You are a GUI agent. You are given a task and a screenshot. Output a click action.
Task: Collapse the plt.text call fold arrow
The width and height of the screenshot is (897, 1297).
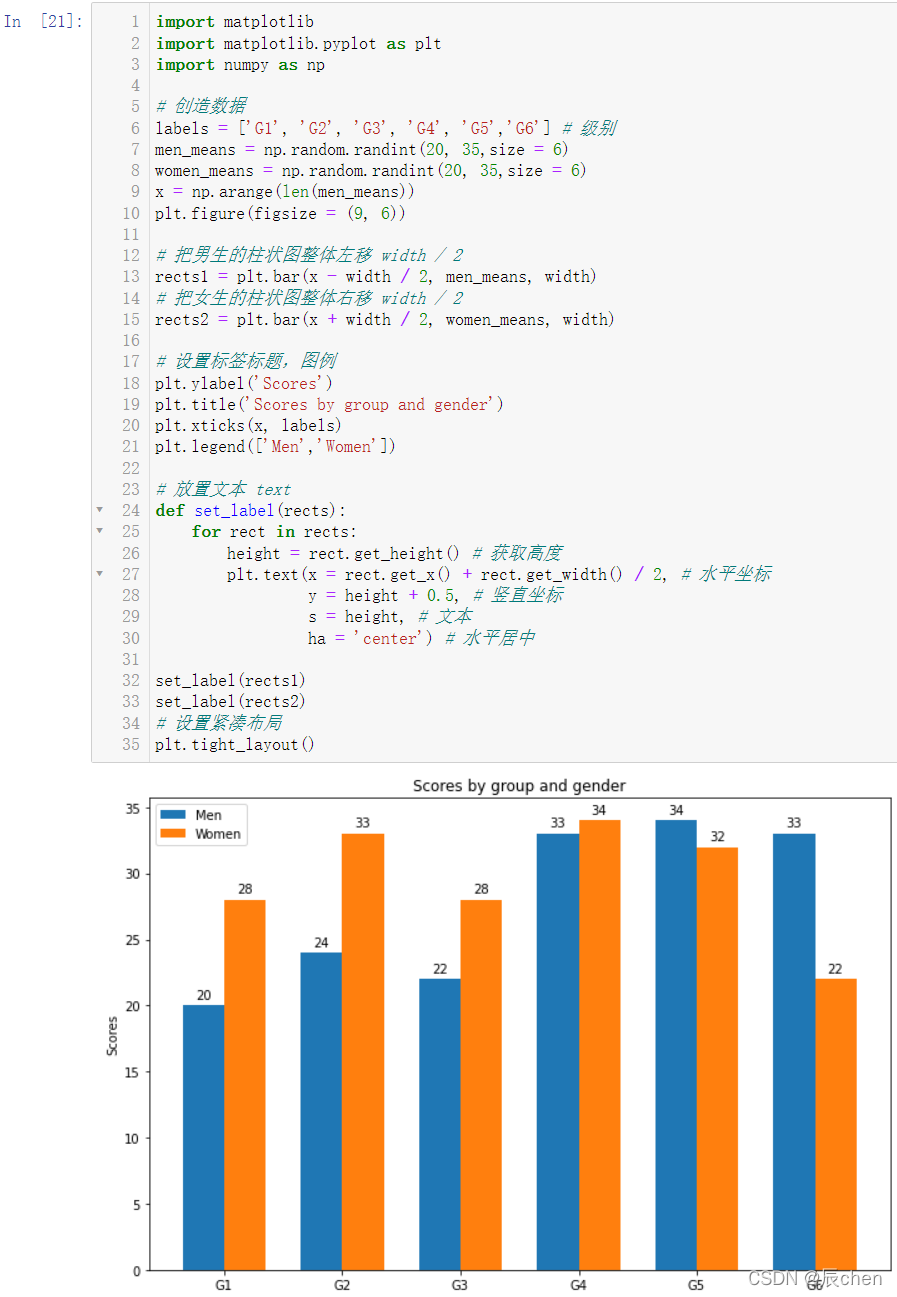pyautogui.click(x=99, y=574)
